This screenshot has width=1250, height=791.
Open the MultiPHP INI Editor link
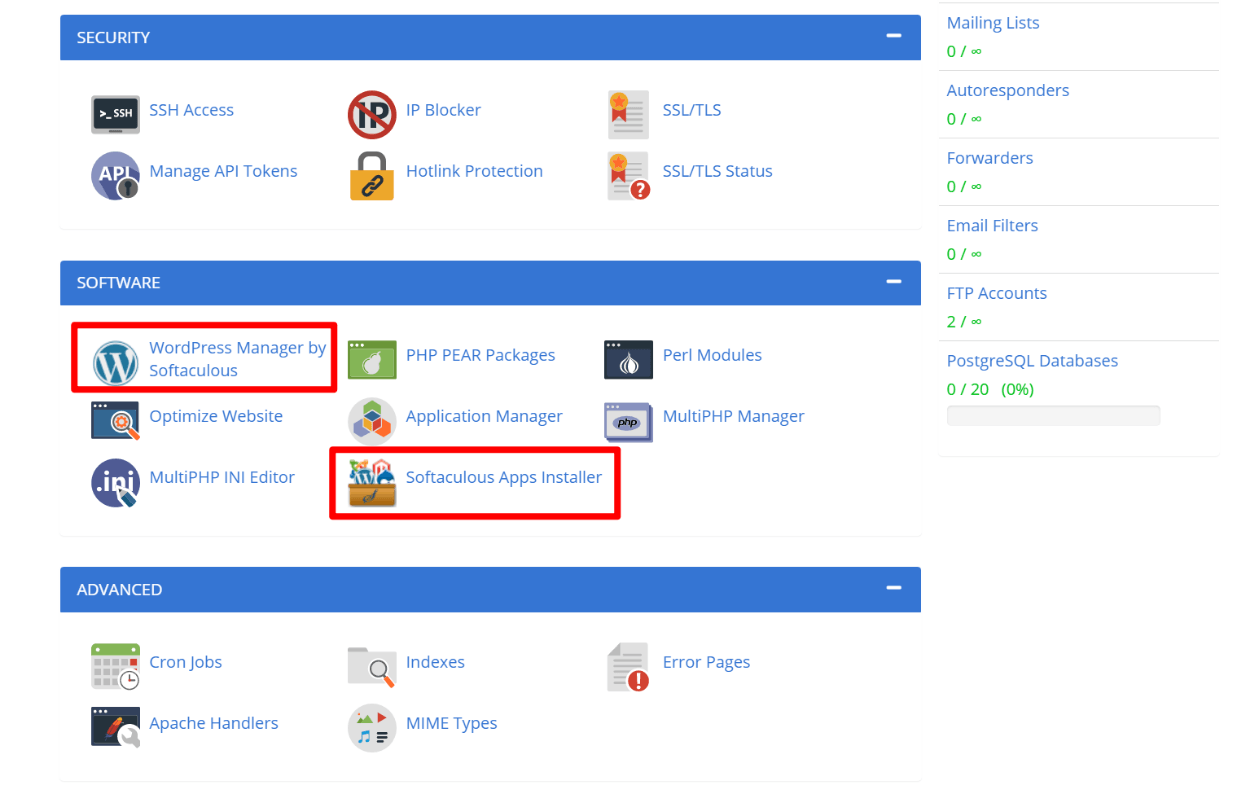[222, 477]
